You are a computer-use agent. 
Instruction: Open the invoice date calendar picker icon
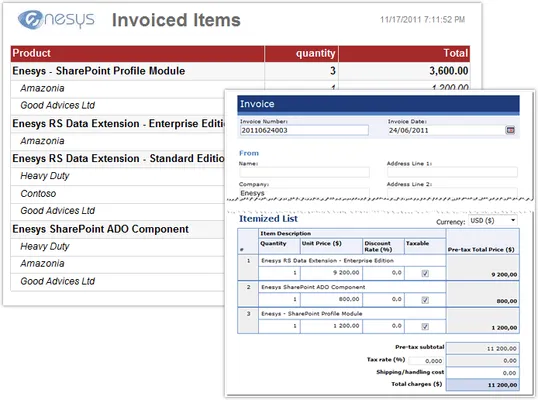pos(510,130)
